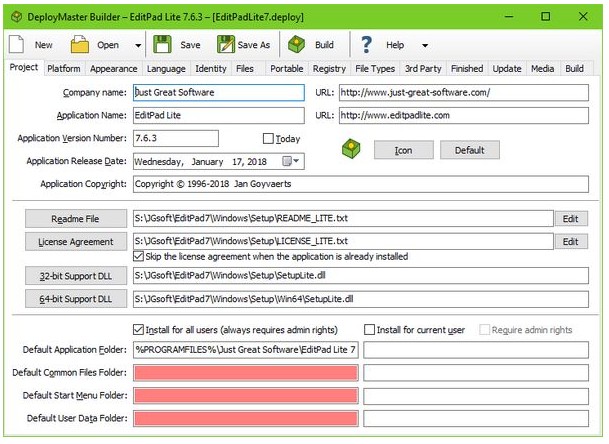609x444 pixels.
Task: Click the Require admin rights checkbox
Action: (x=484, y=330)
